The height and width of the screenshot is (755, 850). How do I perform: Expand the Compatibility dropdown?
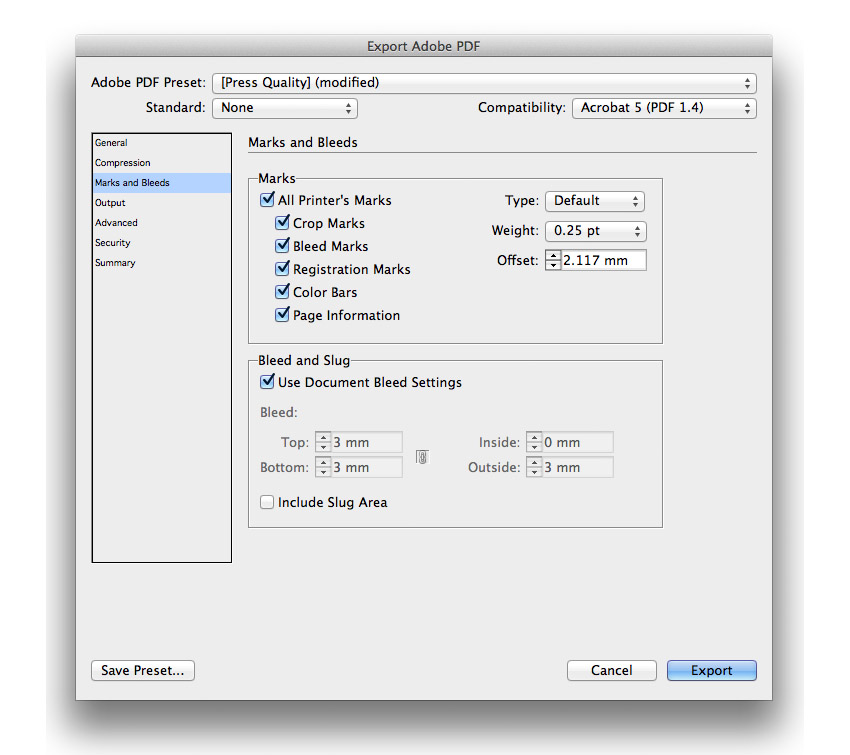(664, 108)
